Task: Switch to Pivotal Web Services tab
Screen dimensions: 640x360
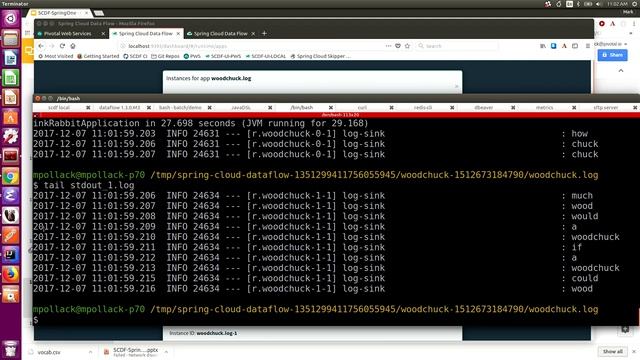Action: [x=68, y=33]
